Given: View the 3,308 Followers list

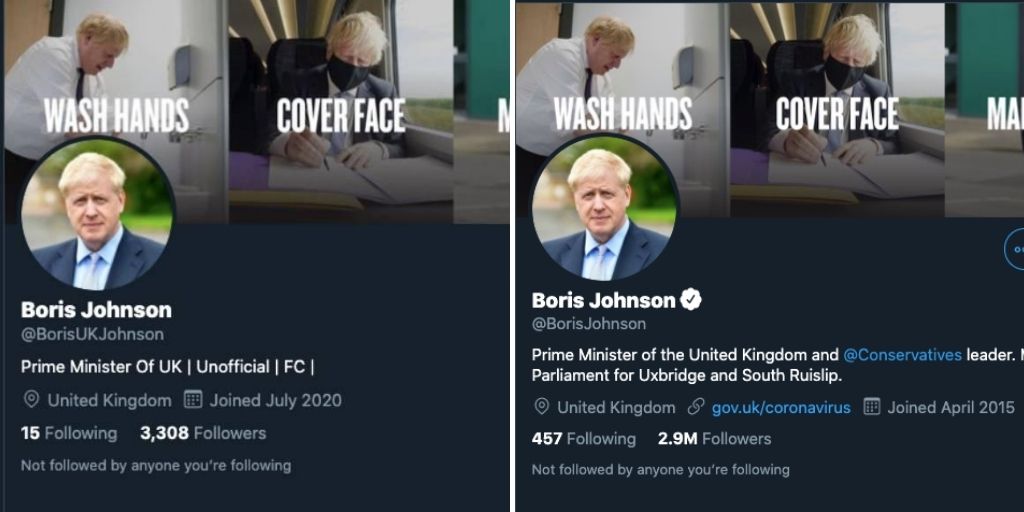Looking at the screenshot, I should [x=203, y=434].
